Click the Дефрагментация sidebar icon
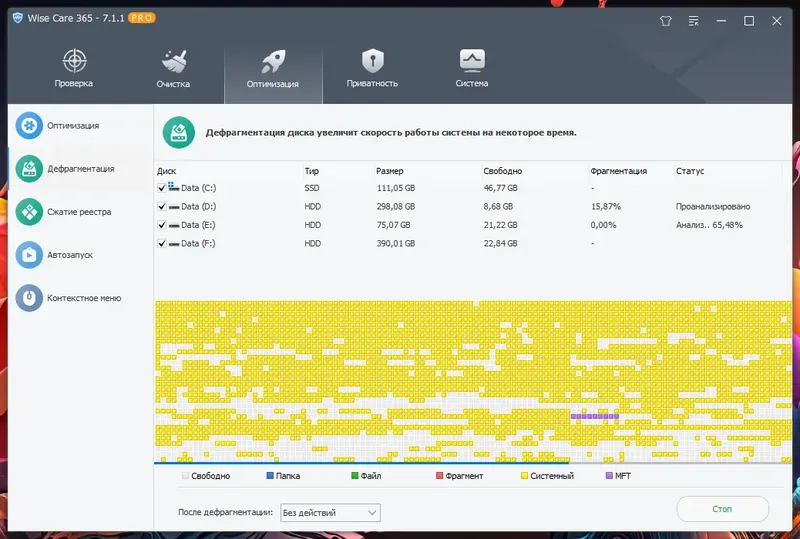The width and height of the screenshot is (800, 539). click(x=29, y=168)
